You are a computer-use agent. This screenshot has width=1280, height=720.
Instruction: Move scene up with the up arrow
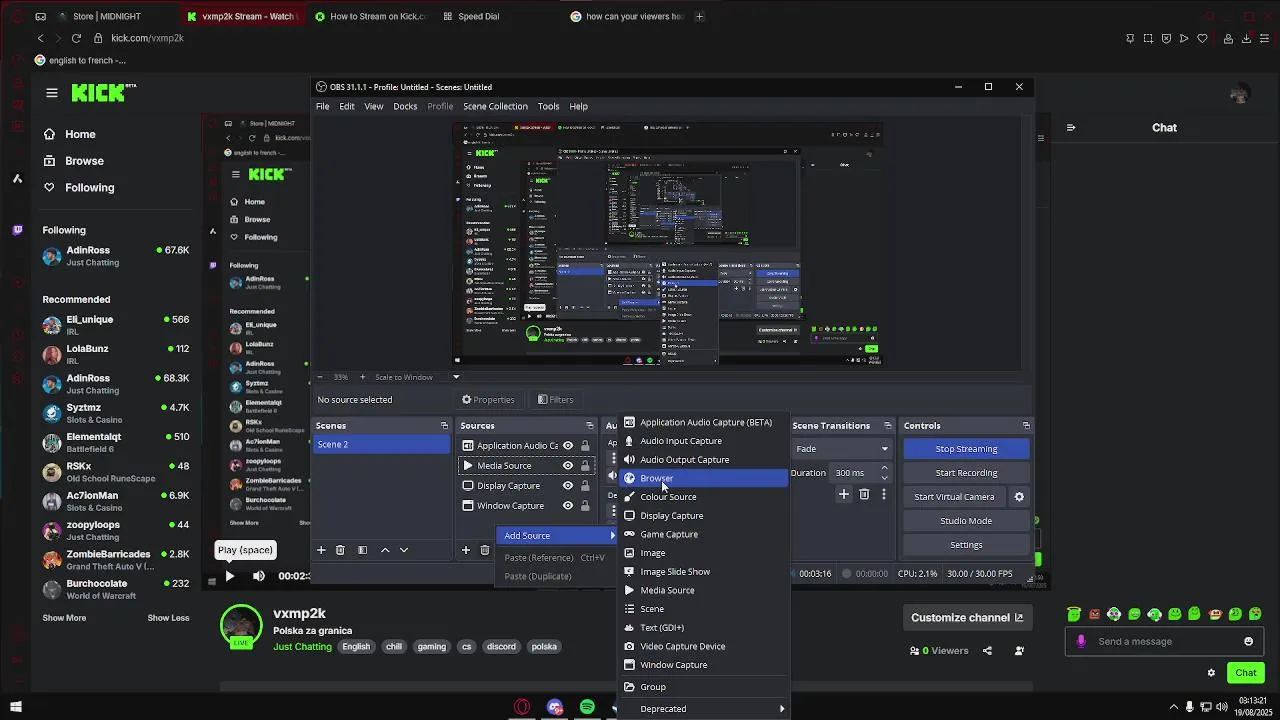[x=385, y=550]
